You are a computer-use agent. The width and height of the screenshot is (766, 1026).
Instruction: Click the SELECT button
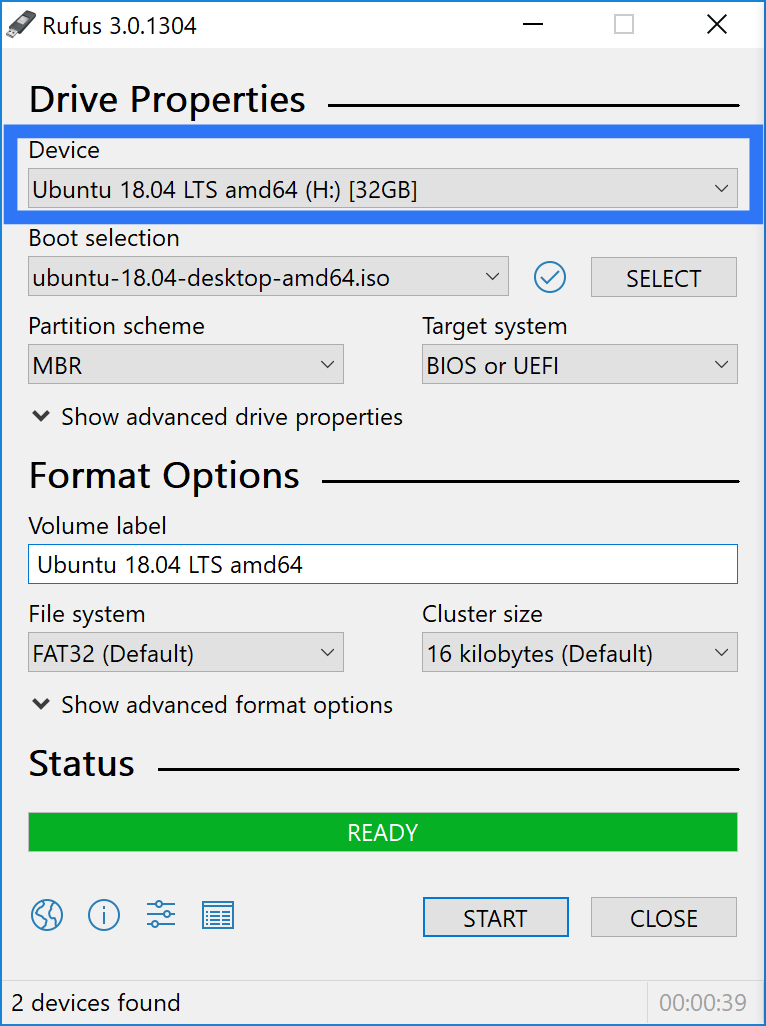(663, 277)
